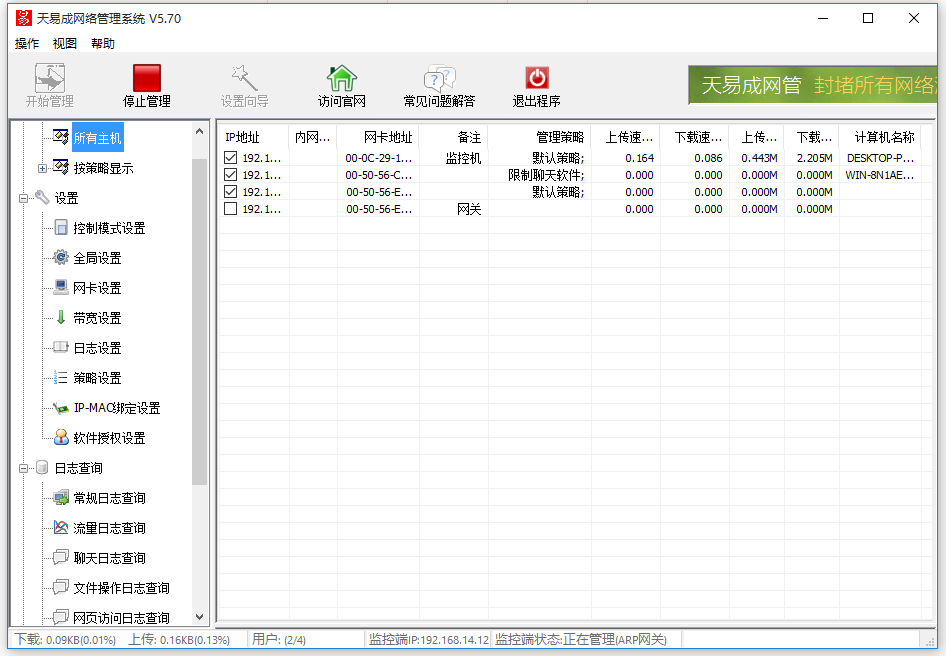Select the 流量日志查询 traffic log item
946x656 pixels.
coord(109,528)
